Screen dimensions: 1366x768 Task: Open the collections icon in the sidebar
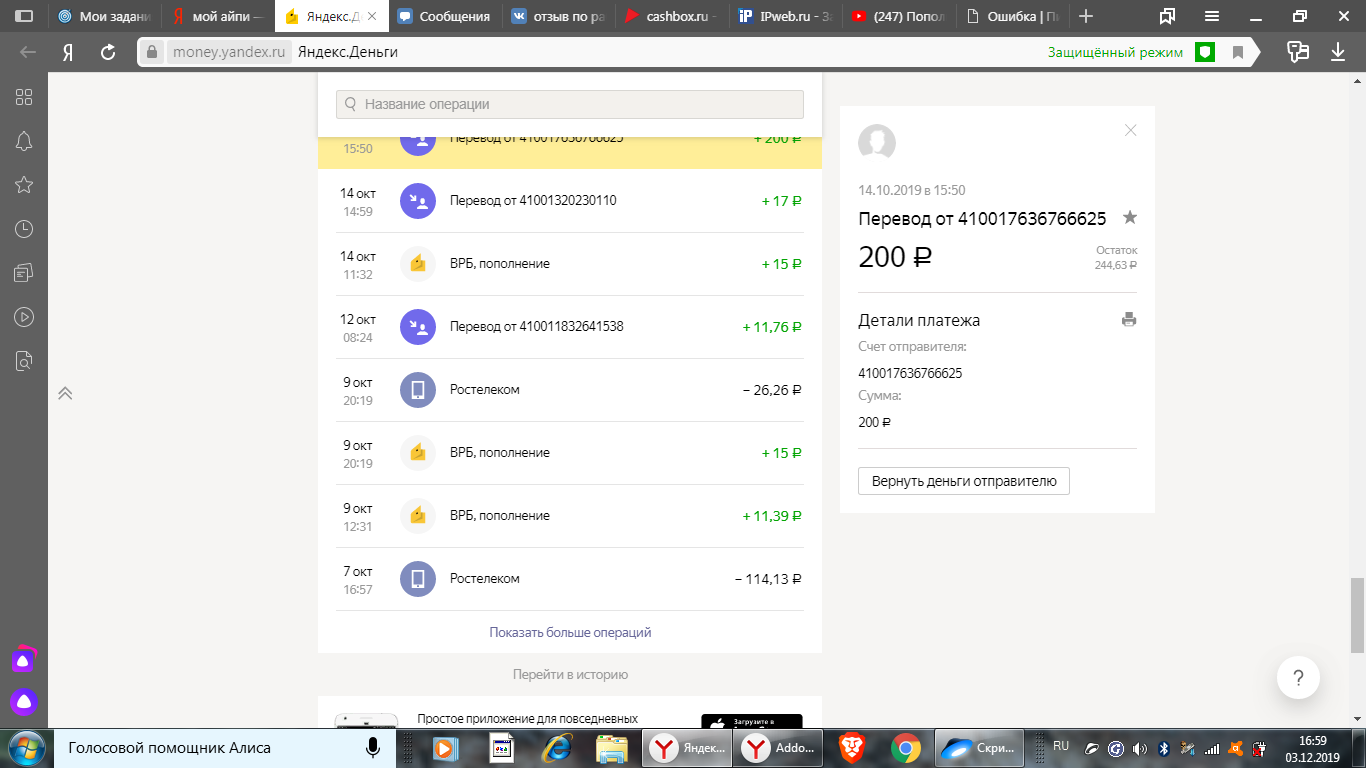[x=24, y=273]
